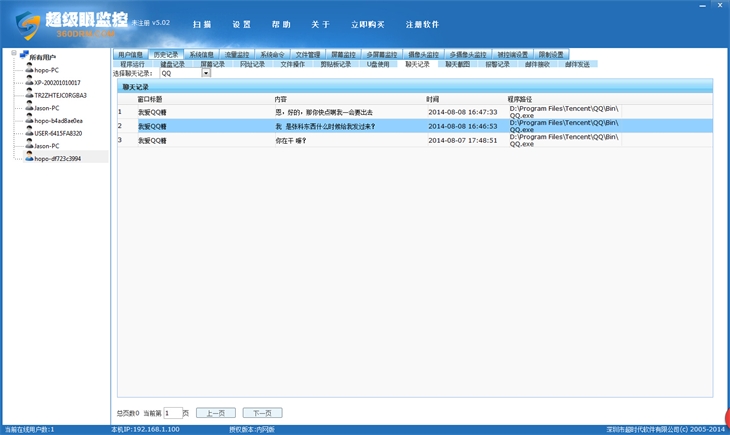Select online user hopo-df723c3994
Image resolution: width=730 pixels, height=435 pixels.
click(57, 158)
